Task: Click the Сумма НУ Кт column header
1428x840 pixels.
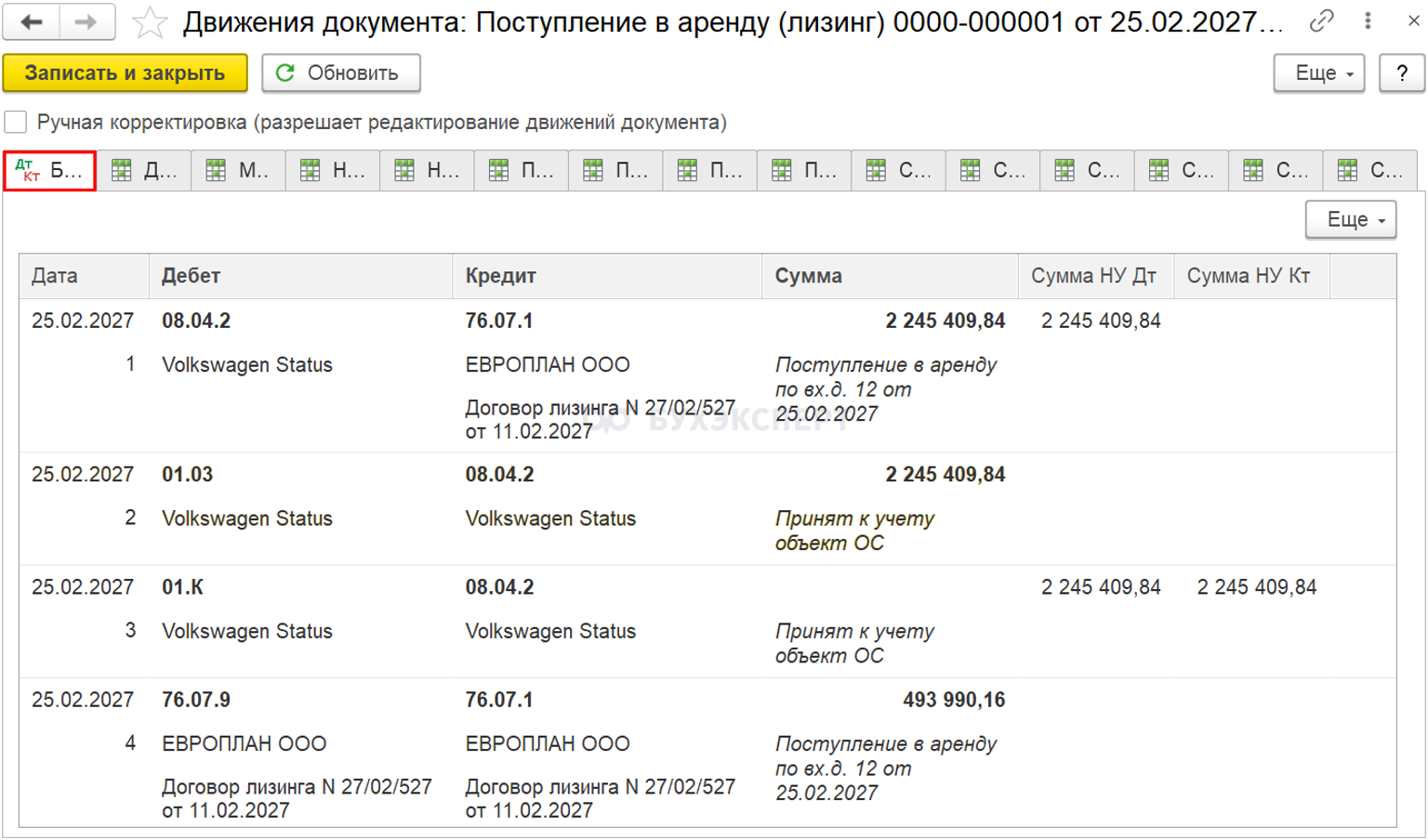Action: 1251,276
